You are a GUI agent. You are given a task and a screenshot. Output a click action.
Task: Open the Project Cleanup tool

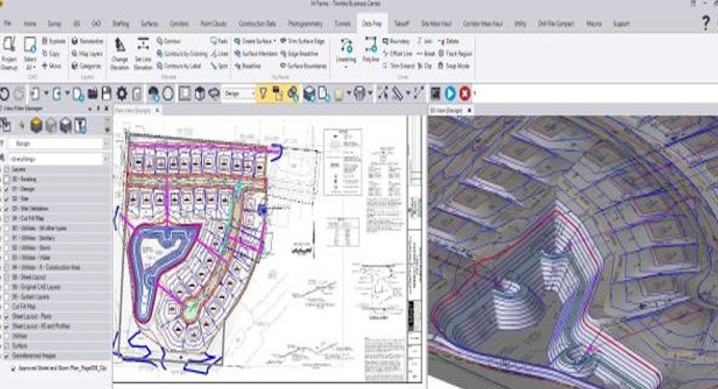coord(9,53)
